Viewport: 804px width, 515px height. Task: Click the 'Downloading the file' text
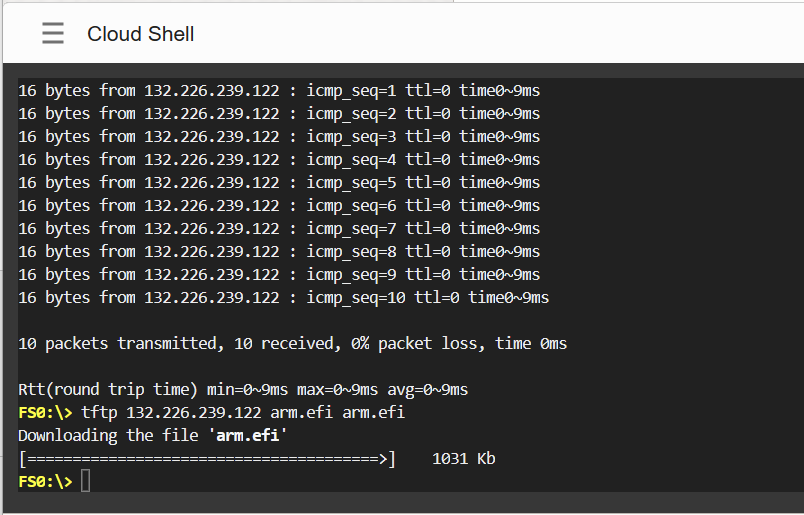108,435
